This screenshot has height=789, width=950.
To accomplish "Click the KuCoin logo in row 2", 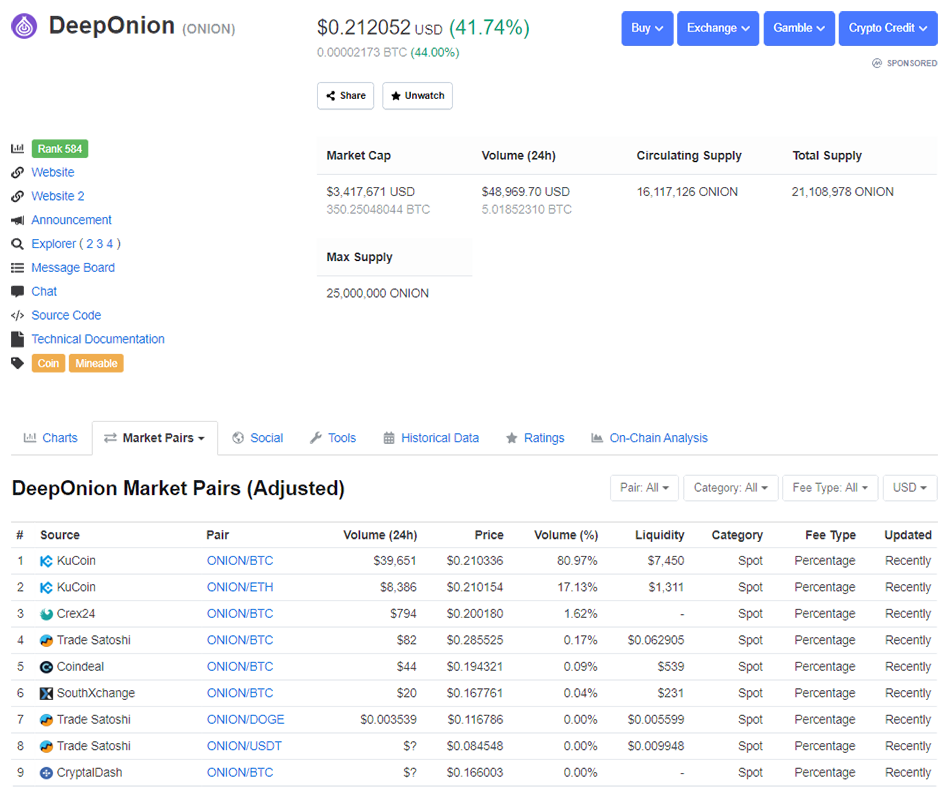I will point(46,588).
